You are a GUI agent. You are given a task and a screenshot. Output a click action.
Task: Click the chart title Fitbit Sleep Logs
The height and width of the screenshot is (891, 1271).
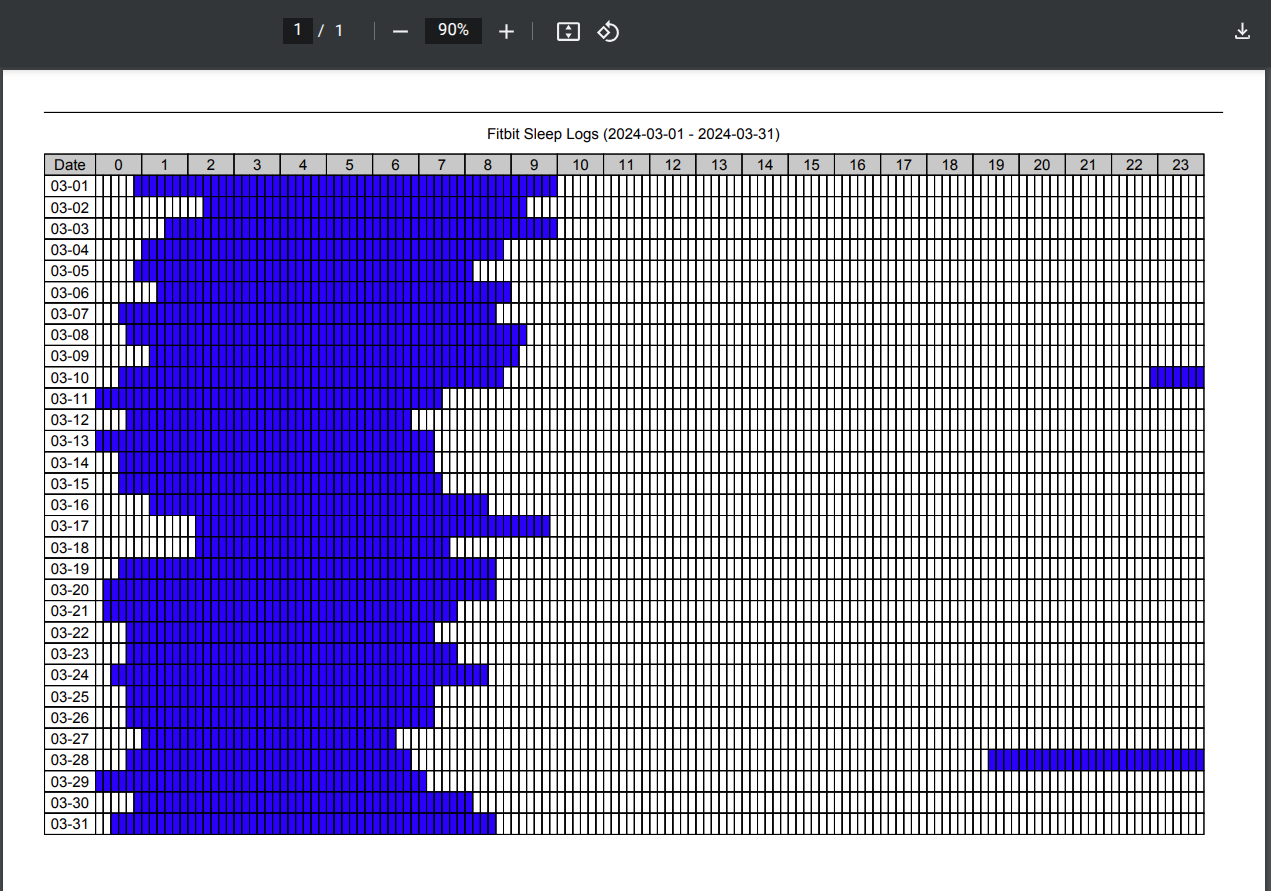632,133
